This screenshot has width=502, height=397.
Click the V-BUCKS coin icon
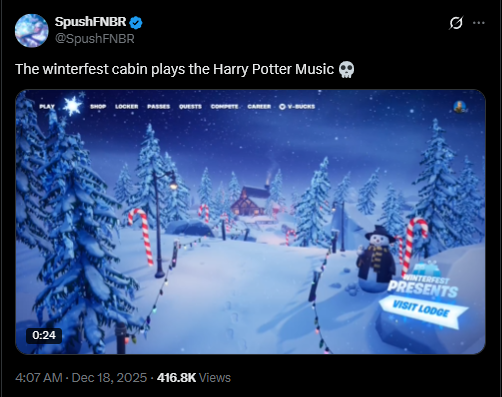pos(282,107)
